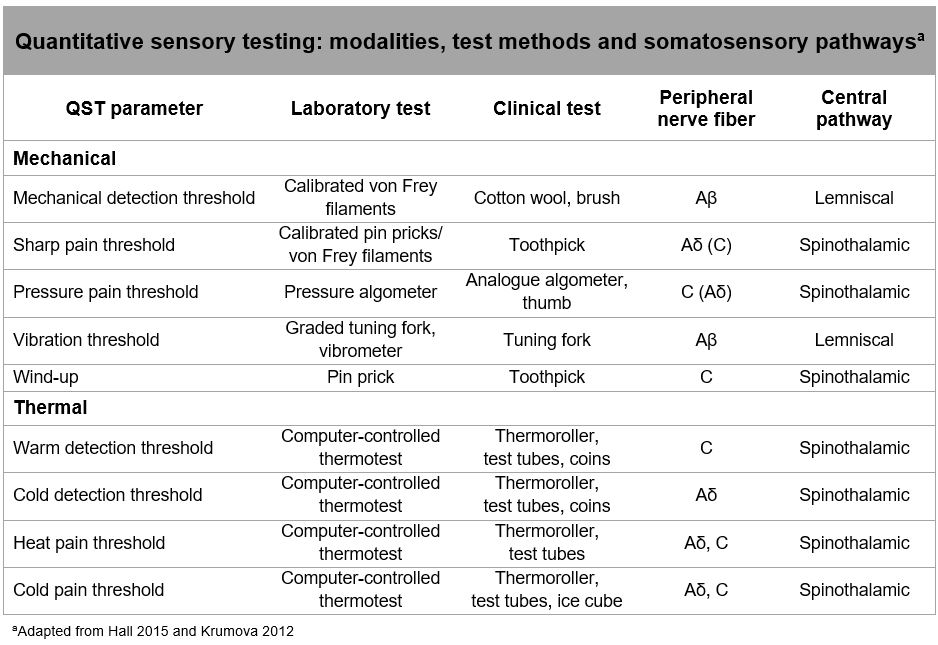Screen dimensions: 938x645
Task: Click the Peripheral nerve fiber header
Action: (x=706, y=108)
